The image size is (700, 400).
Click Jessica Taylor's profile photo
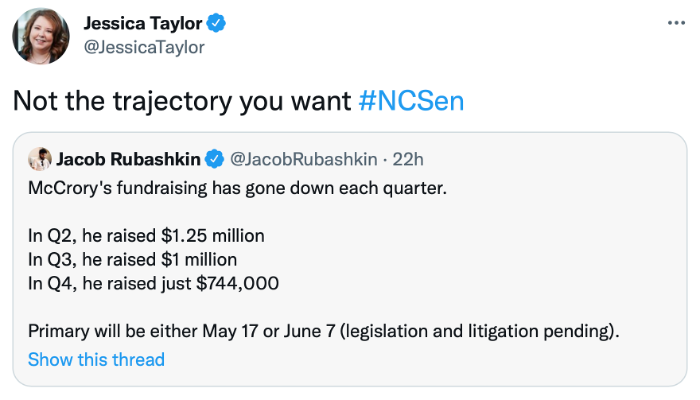pyautogui.click(x=40, y=36)
